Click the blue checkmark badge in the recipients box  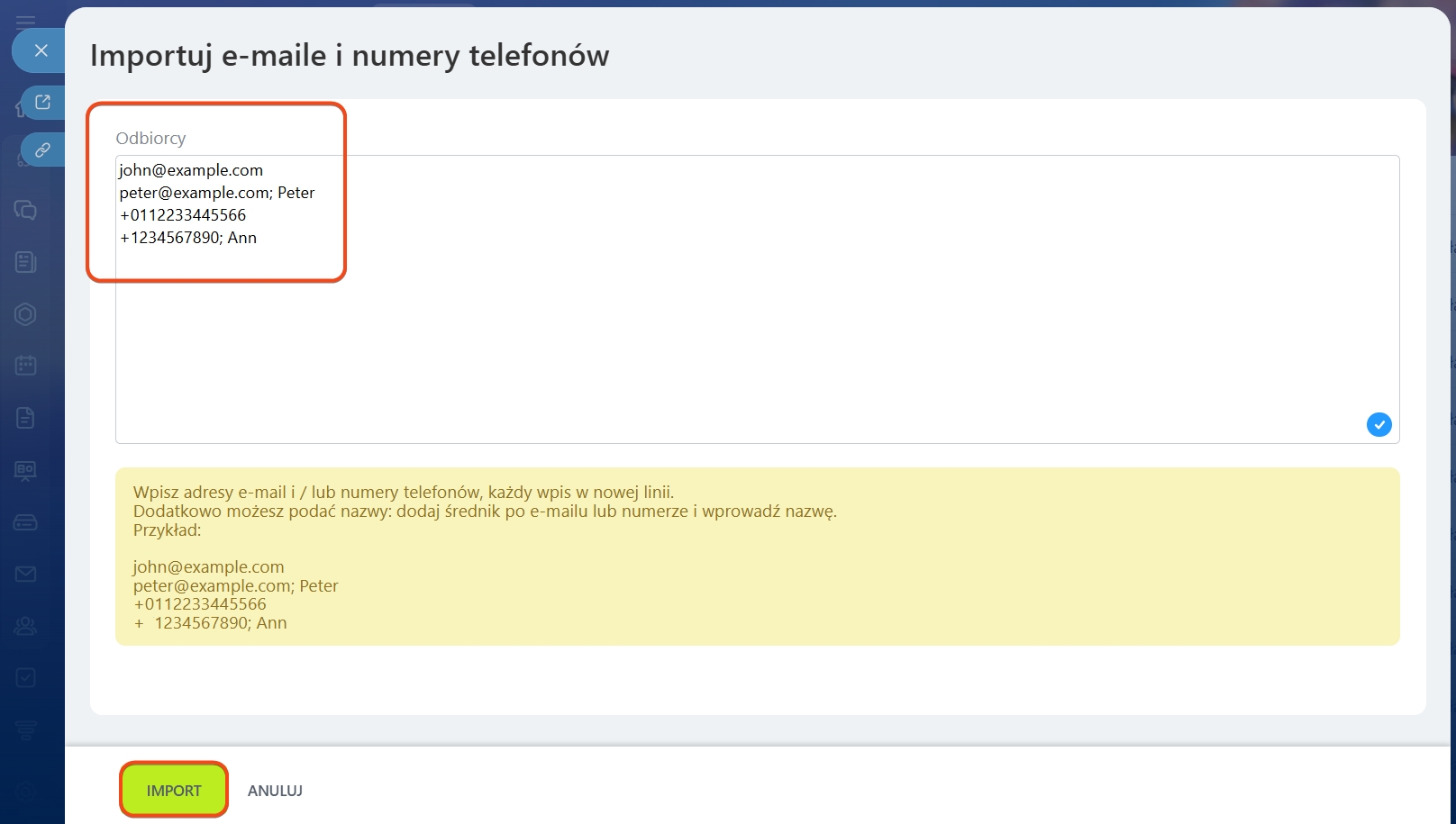(1379, 424)
